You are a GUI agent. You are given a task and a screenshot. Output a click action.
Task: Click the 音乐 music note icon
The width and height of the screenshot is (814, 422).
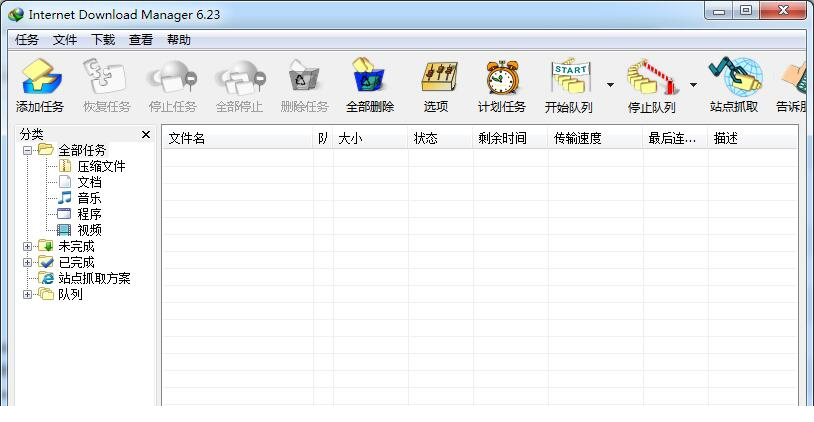coord(65,198)
